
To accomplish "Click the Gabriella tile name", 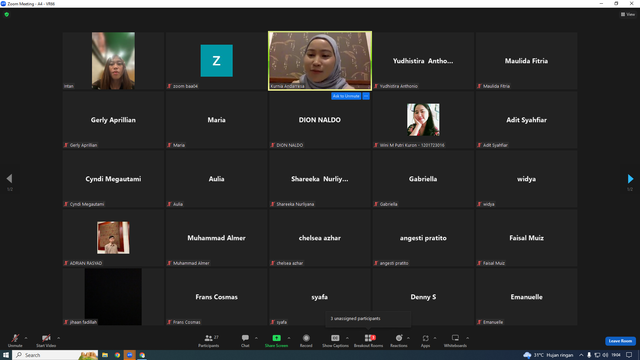I will pyautogui.click(x=423, y=179).
